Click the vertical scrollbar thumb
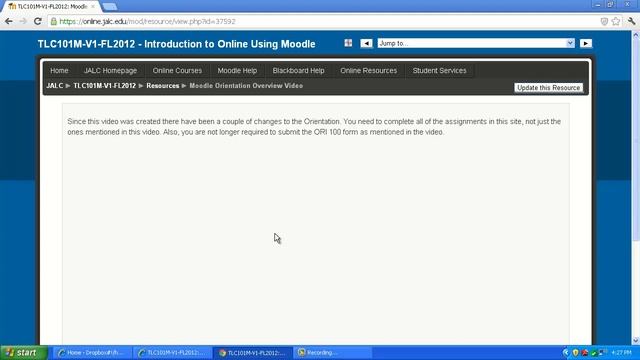Image resolution: width=640 pixels, height=360 pixels. pyautogui.click(x=636, y=140)
